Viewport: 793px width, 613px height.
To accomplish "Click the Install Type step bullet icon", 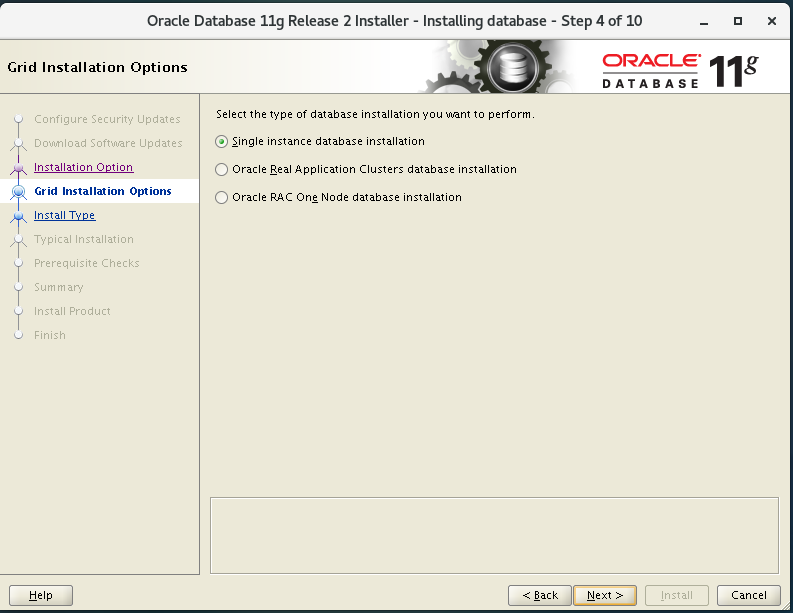I will tap(19, 216).
